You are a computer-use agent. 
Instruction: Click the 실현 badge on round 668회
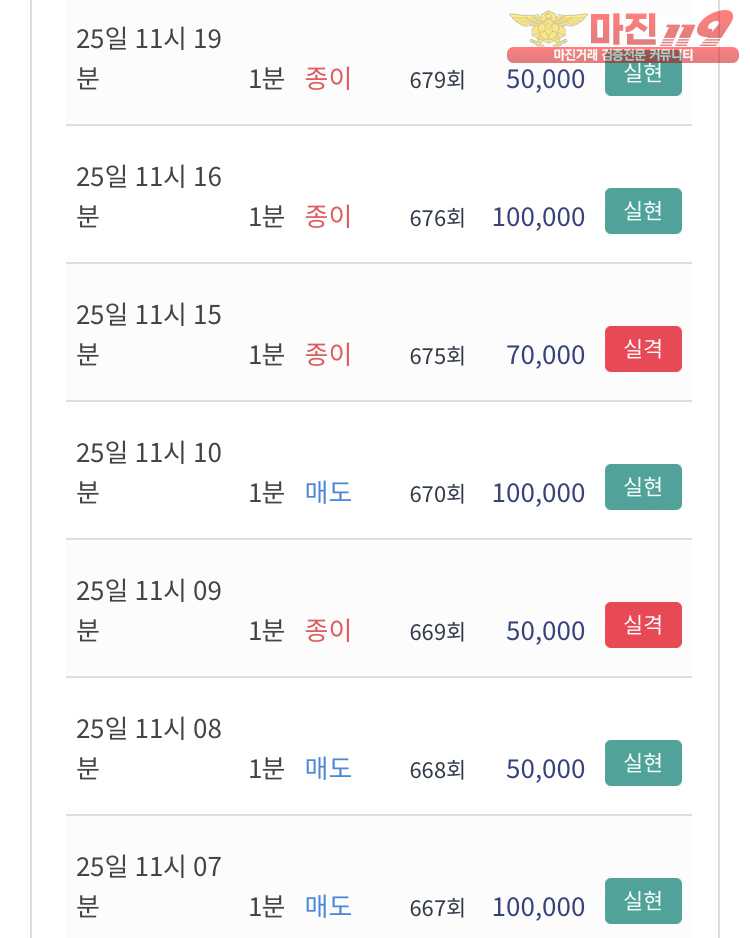643,763
